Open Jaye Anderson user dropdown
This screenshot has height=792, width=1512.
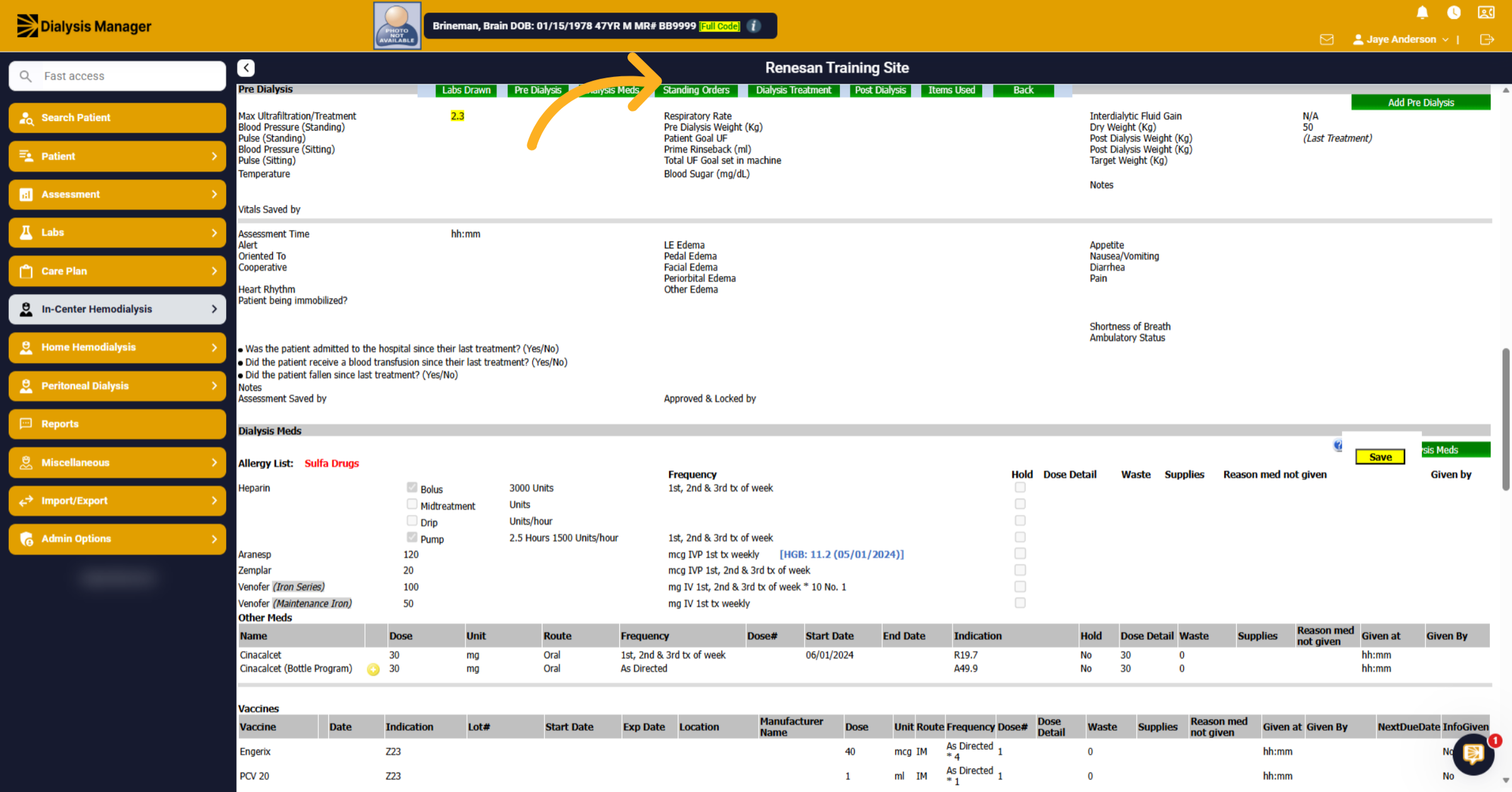point(1400,39)
